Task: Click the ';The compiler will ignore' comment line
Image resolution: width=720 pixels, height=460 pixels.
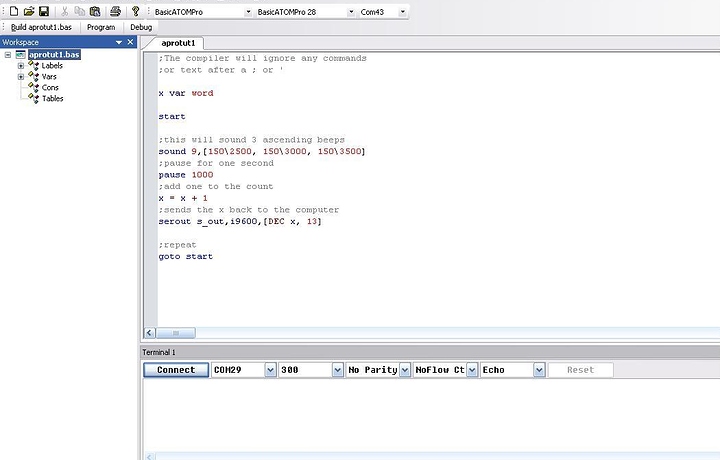Action: [263, 58]
